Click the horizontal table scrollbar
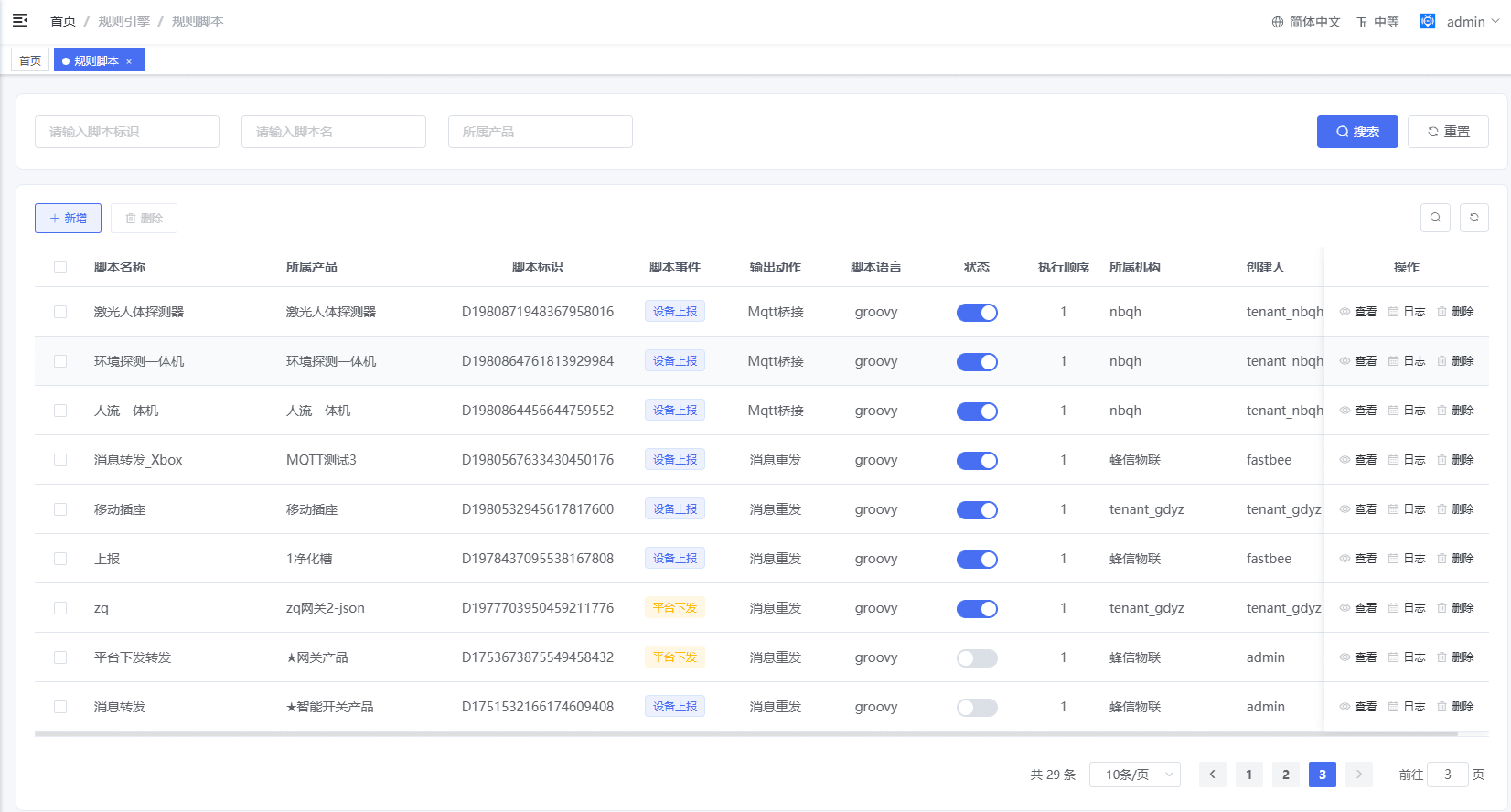This screenshot has height=812, width=1511. [745, 733]
